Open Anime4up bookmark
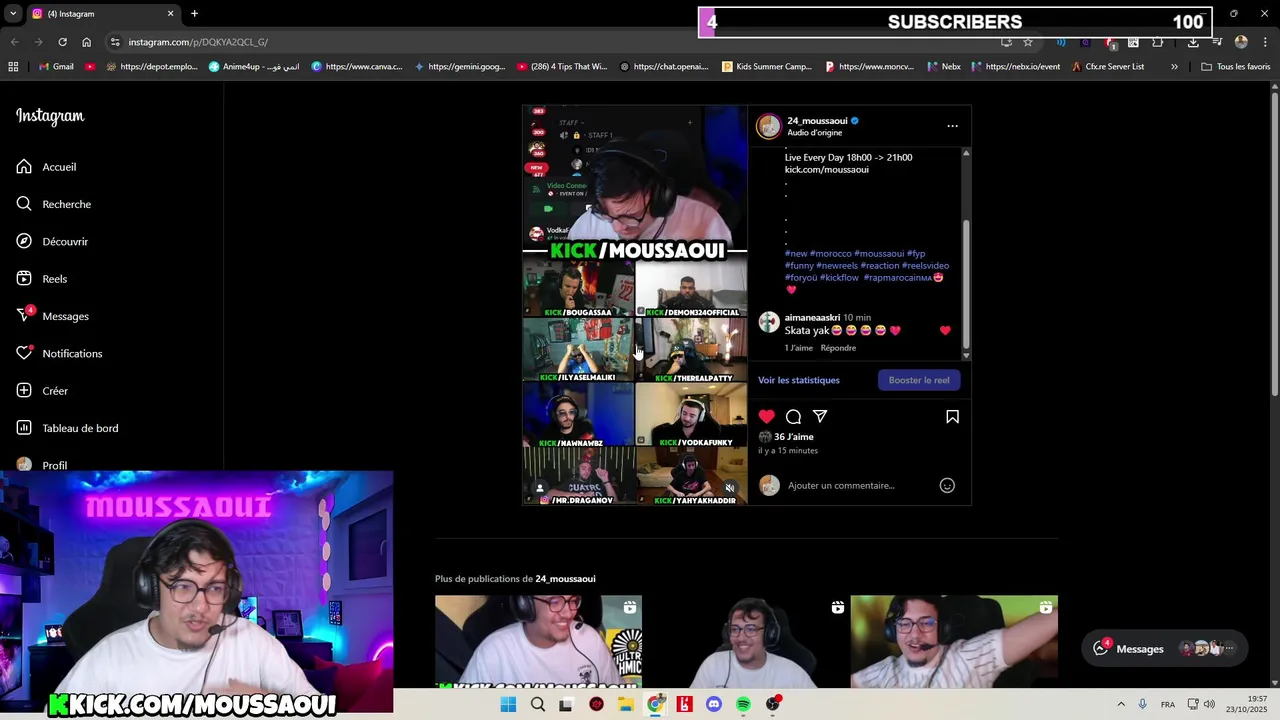 point(254,67)
